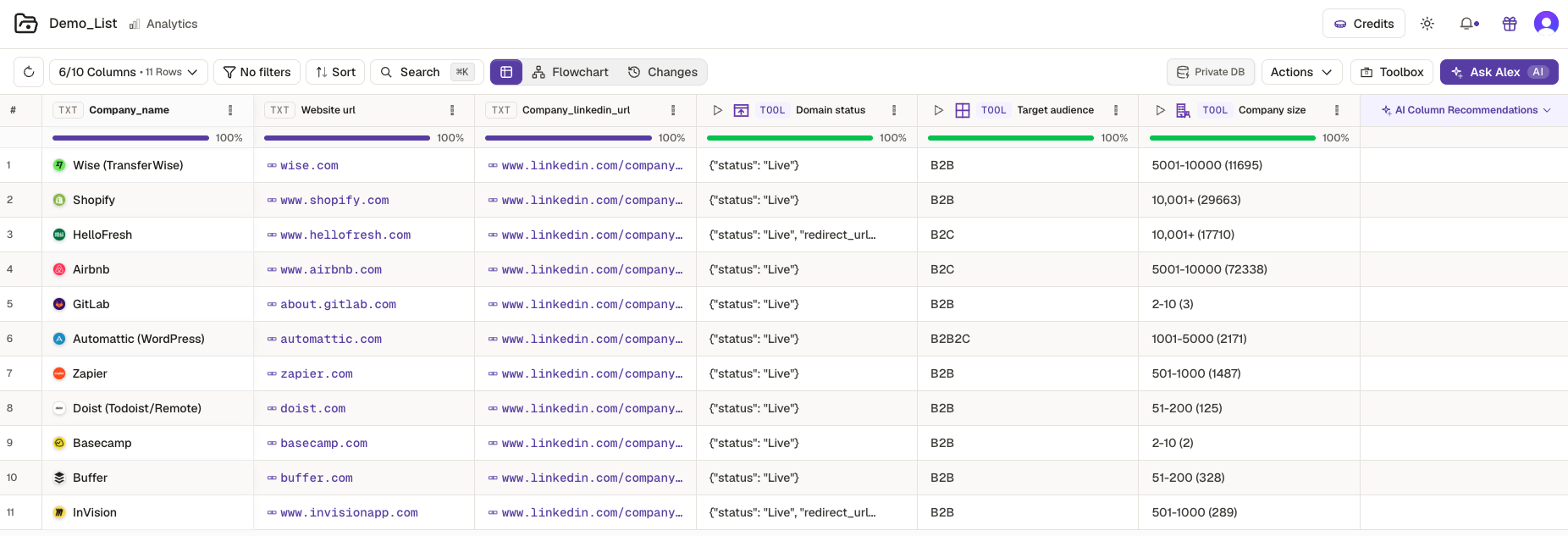
Task: Run the Target audience tool column
Action: click(x=938, y=110)
